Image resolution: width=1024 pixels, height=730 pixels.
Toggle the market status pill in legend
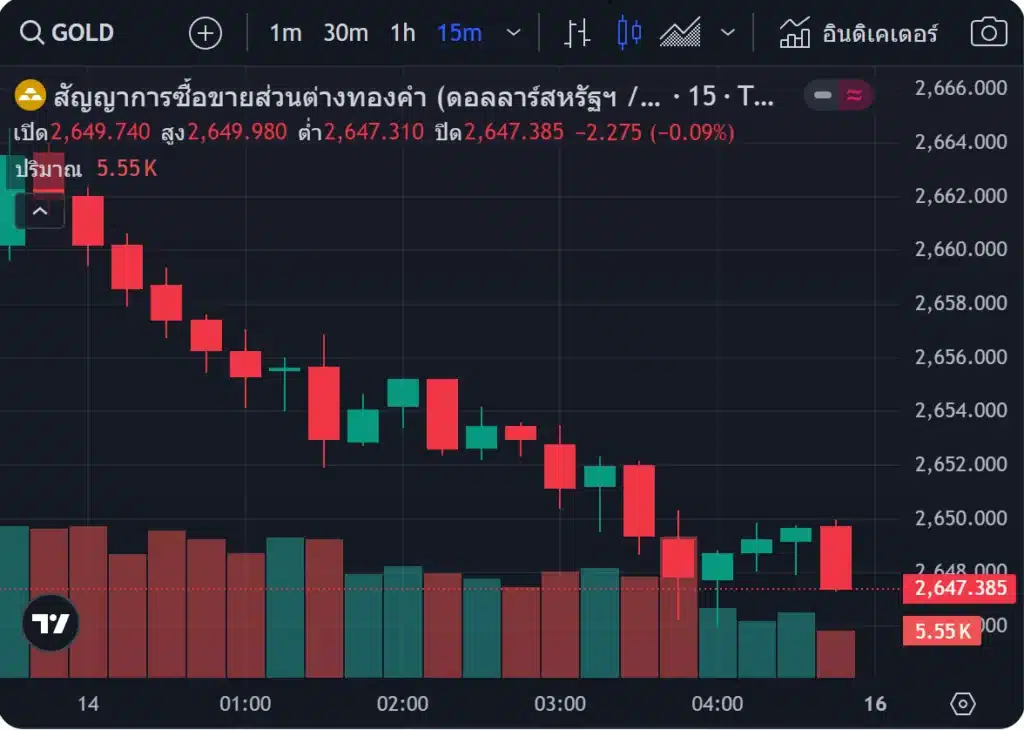point(838,96)
